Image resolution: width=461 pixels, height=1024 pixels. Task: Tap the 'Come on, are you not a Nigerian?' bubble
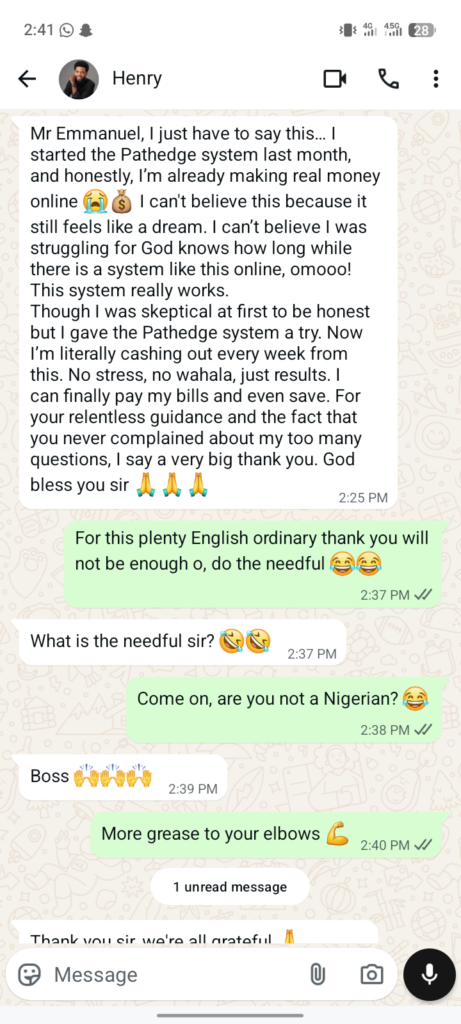pyautogui.click(x=283, y=709)
